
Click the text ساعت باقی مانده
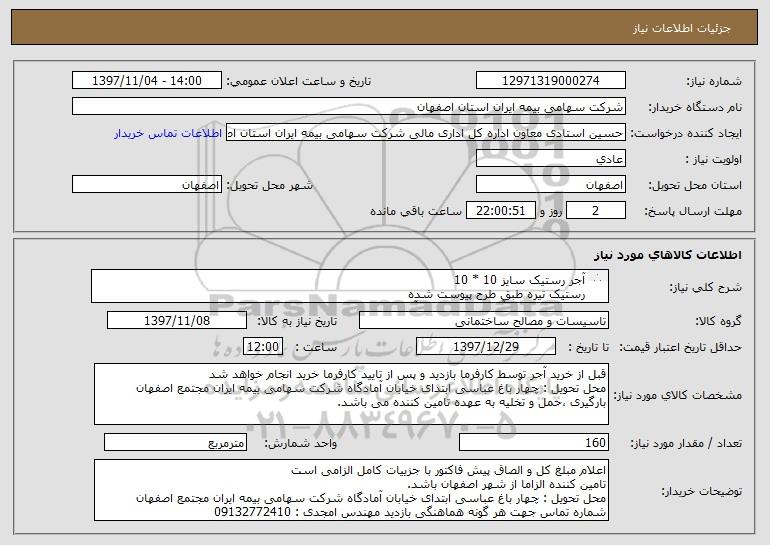pos(415,211)
